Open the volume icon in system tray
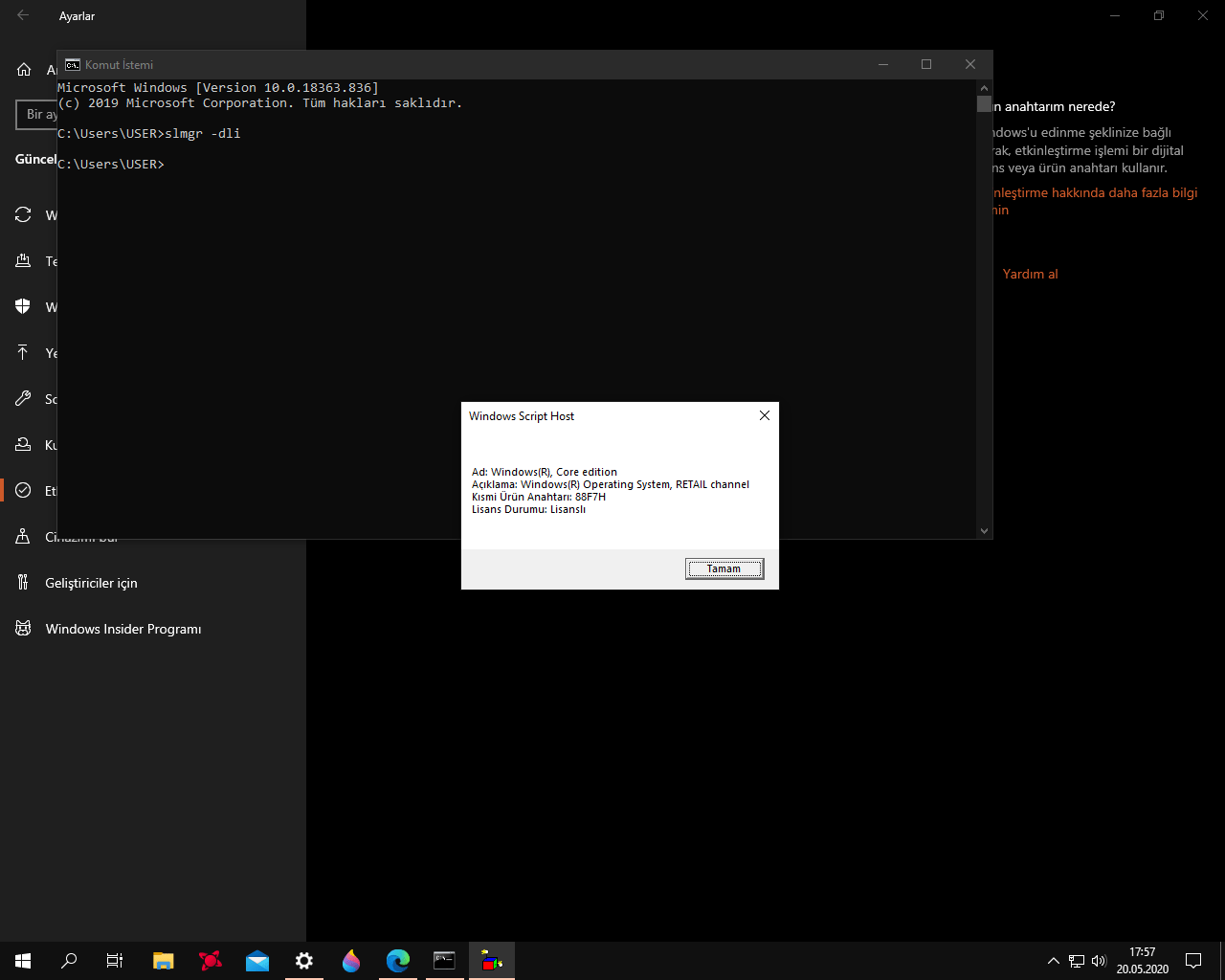The height and width of the screenshot is (980, 1225). [1099, 961]
